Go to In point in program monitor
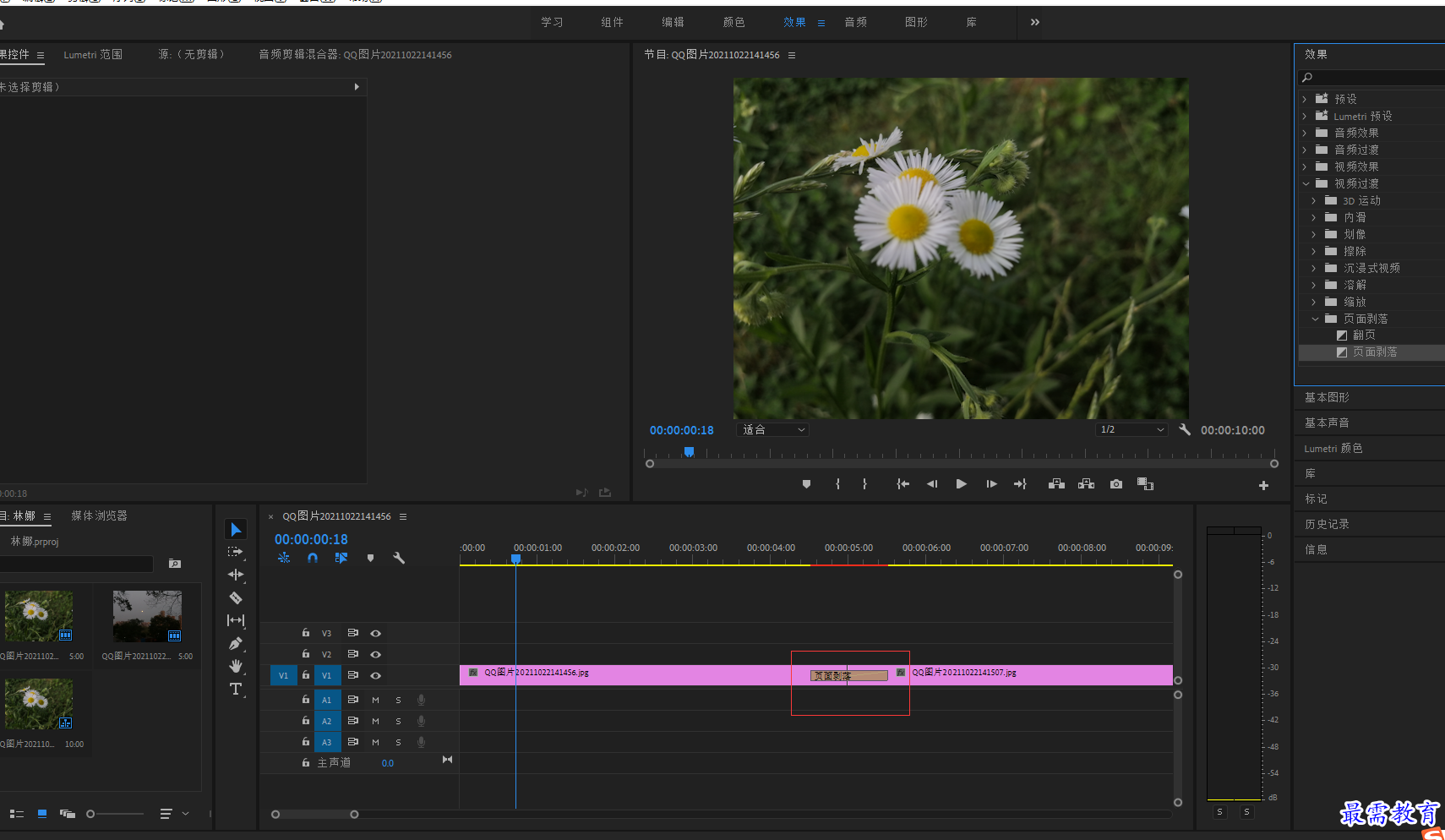The width and height of the screenshot is (1445, 840). point(902,484)
